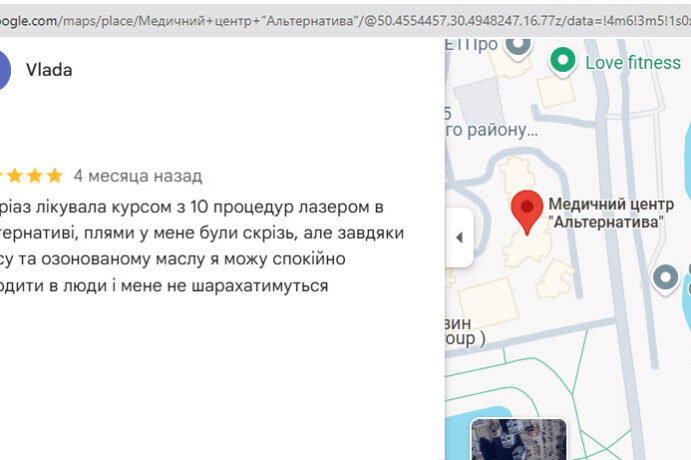Image resolution: width=691 pixels, height=460 pixels.
Task: Open reviewer Vlada's profile avatar
Action: [4, 70]
